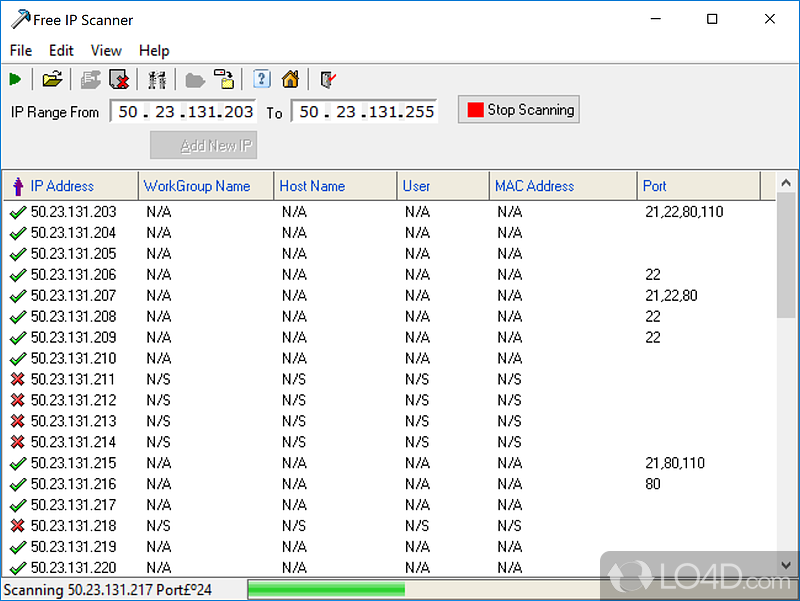
Task: Open Help using question mark icon
Action: (x=261, y=79)
